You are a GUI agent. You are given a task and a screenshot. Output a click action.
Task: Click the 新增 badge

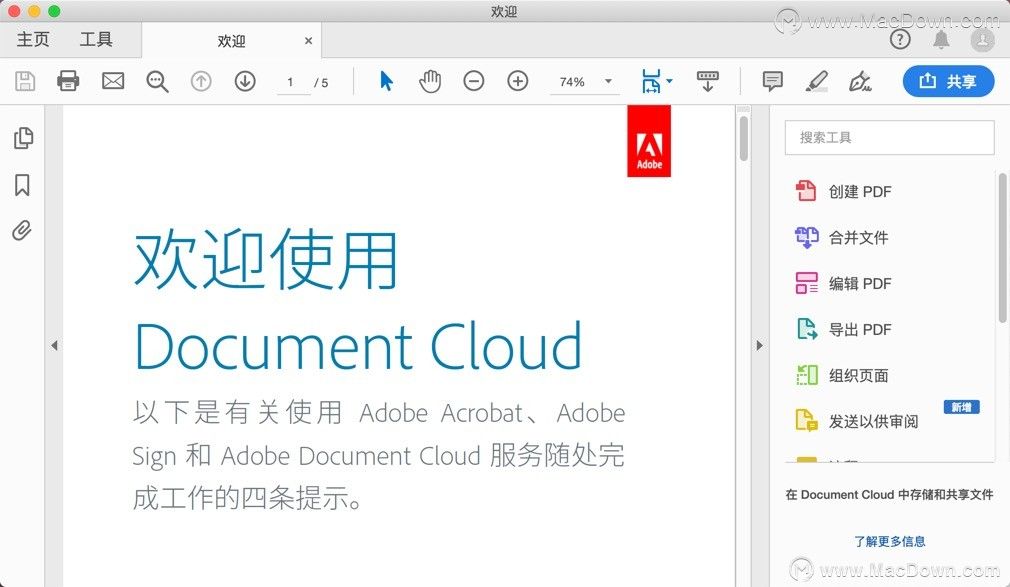coord(961,407)
